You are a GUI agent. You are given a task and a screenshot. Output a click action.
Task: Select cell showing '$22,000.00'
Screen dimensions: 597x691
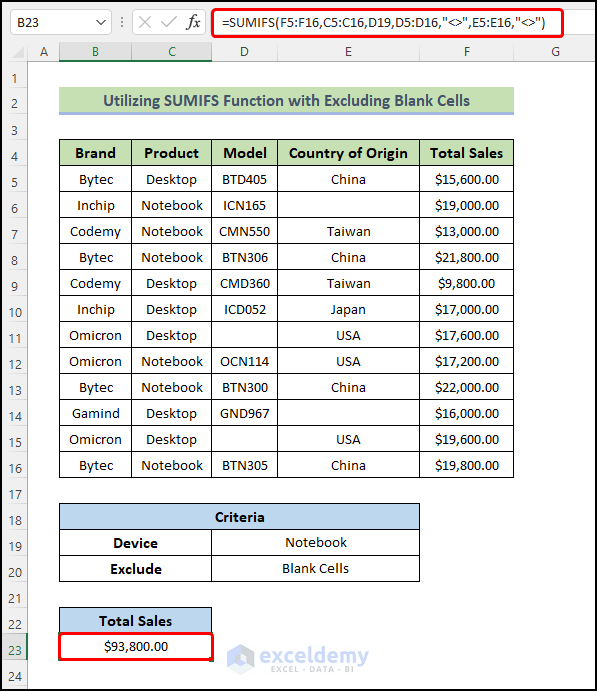click(x=467, y=387)
